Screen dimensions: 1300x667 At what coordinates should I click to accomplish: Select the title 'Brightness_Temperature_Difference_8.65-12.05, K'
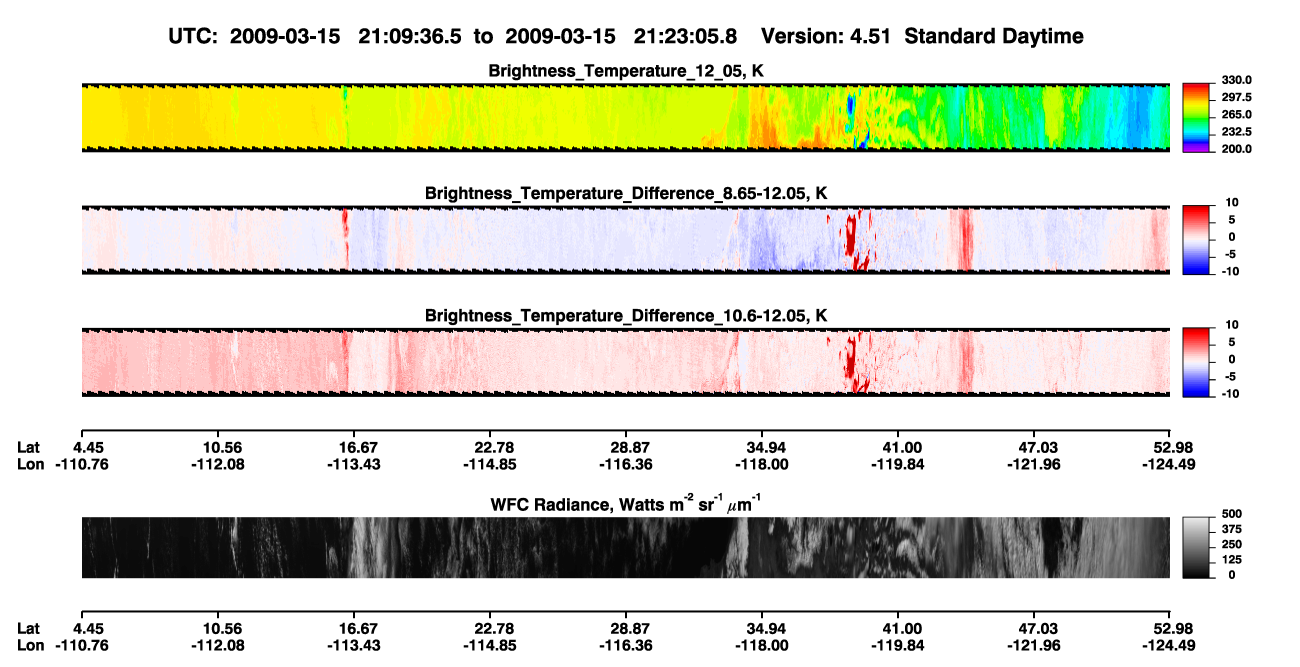pos(626,193)
